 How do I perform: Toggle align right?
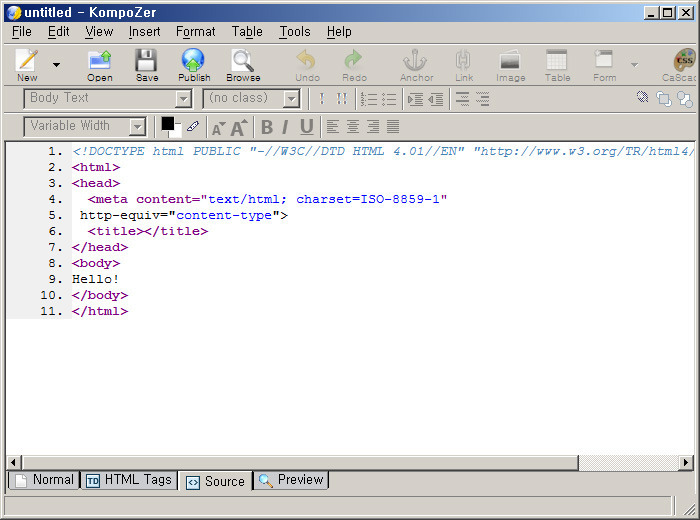tap(373, 127)
